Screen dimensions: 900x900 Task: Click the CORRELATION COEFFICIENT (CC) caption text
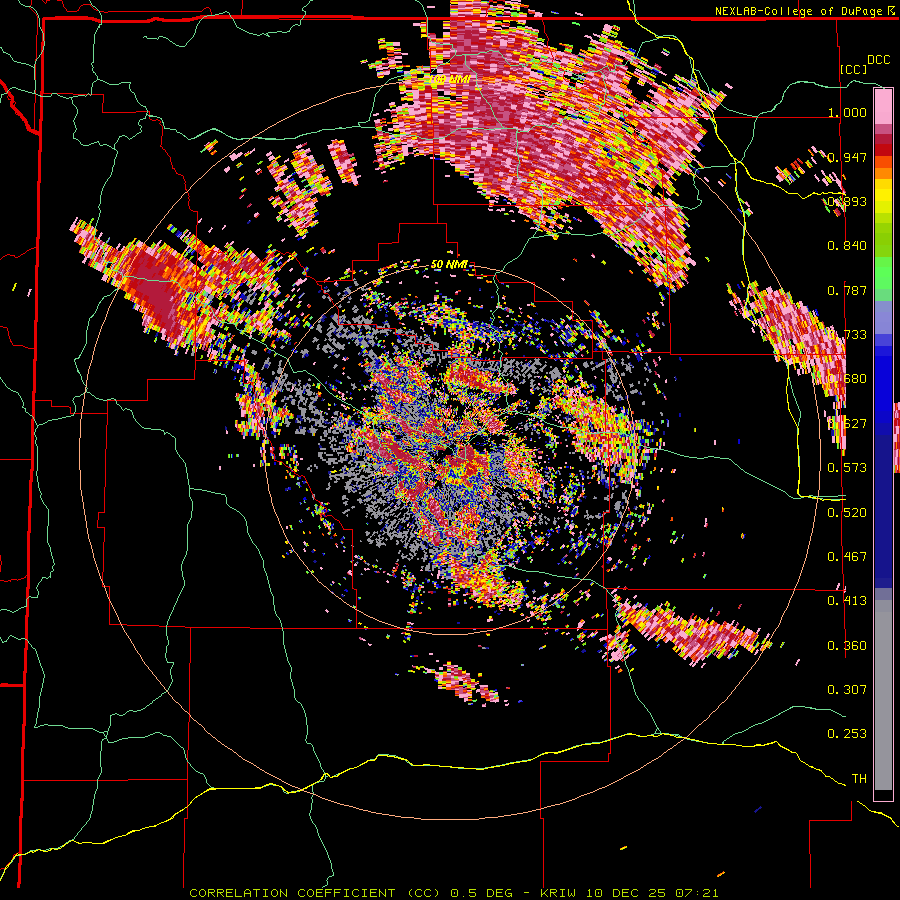315,893
